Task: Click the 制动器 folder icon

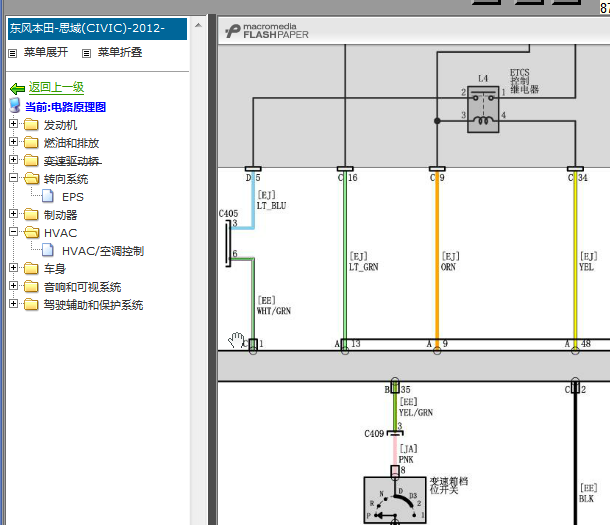Action: pyautogui.click(x=31, y=215)
